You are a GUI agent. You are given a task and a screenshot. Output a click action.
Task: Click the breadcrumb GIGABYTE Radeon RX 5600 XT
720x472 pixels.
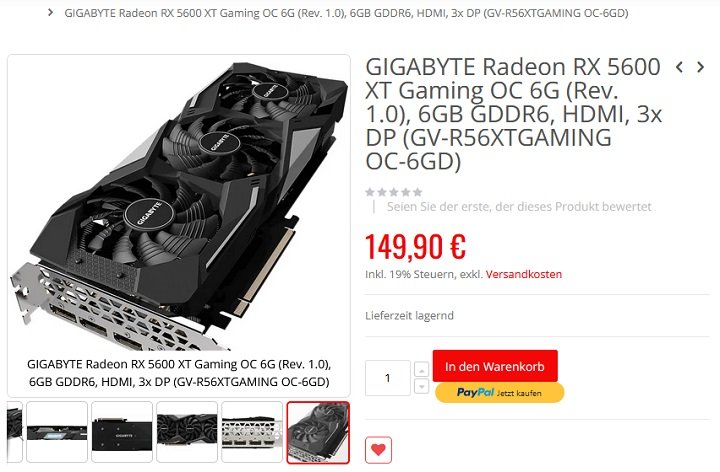point(346,13)
